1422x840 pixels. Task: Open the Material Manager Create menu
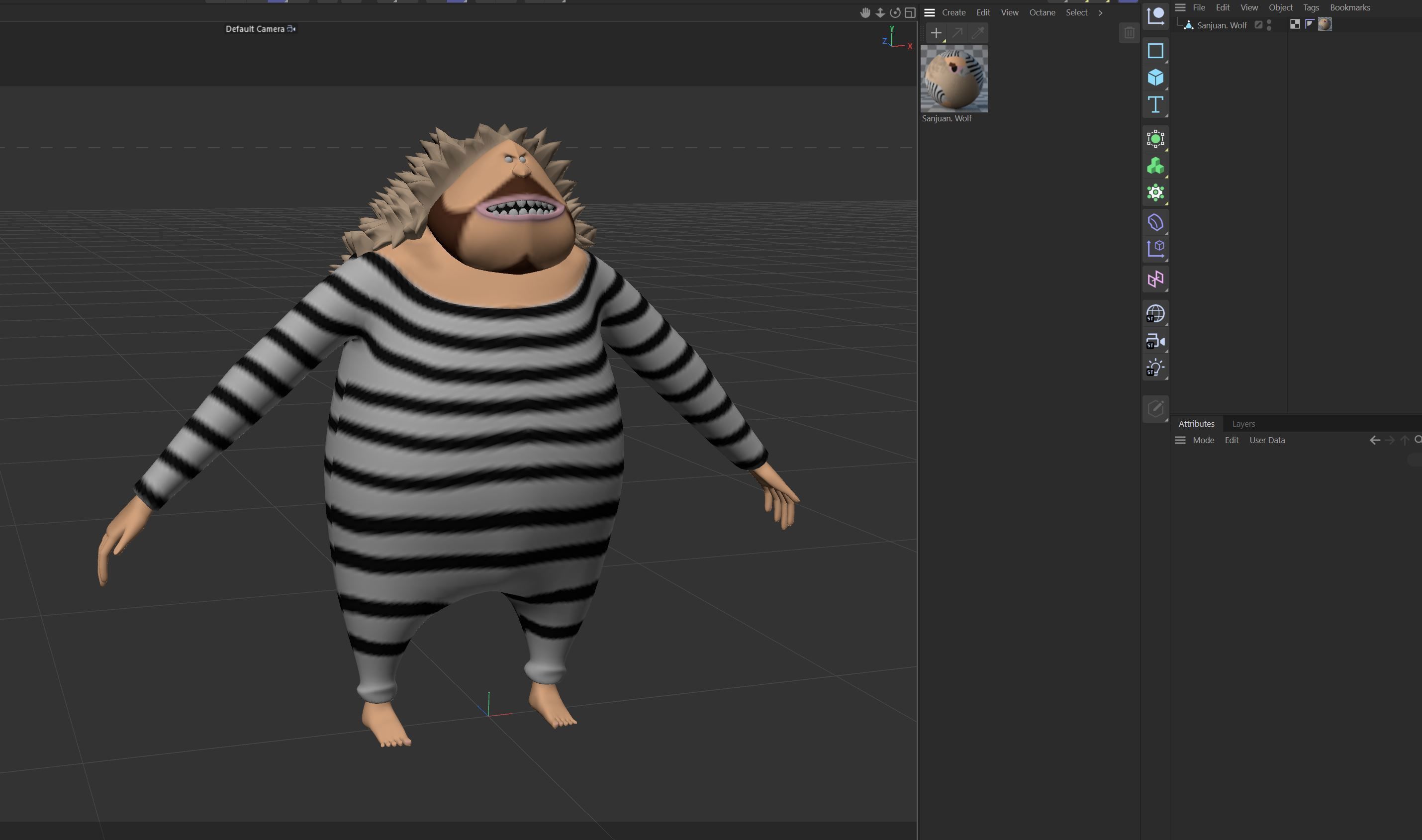953,12
